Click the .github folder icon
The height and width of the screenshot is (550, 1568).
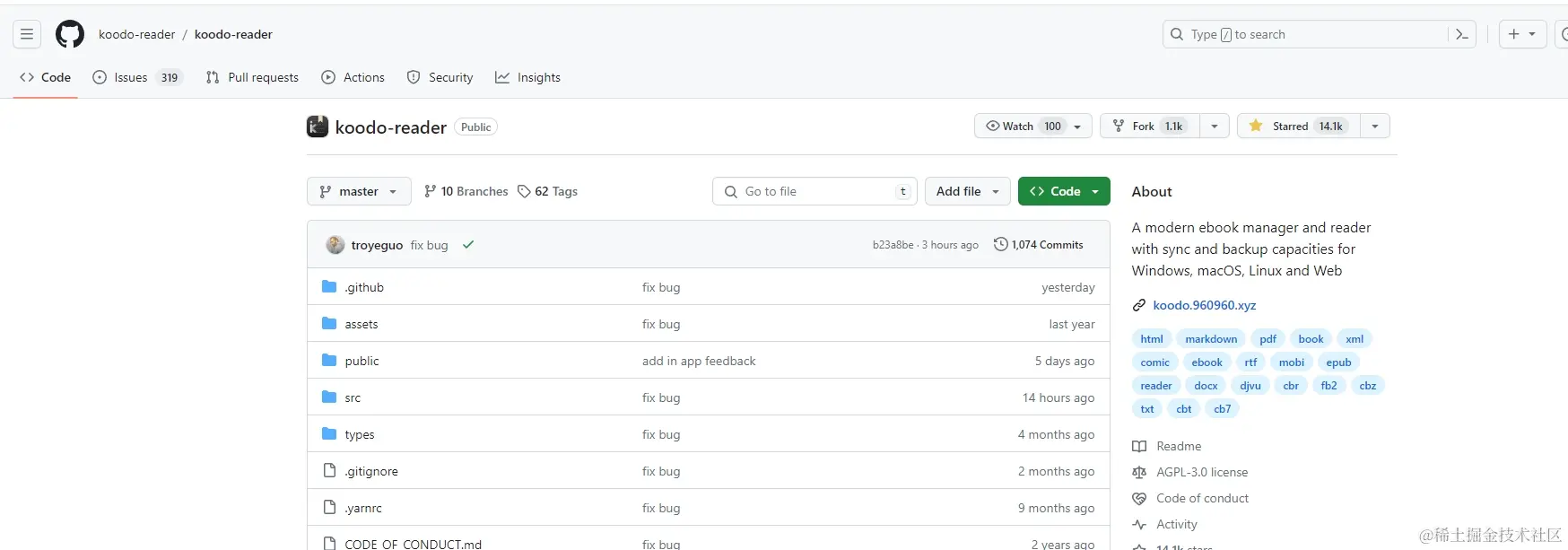[329, 287]
